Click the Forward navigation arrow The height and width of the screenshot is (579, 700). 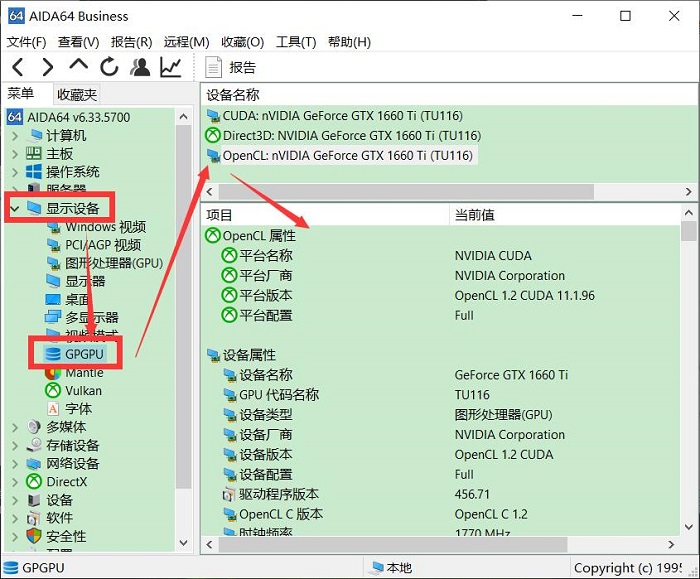tap(47, 67)
